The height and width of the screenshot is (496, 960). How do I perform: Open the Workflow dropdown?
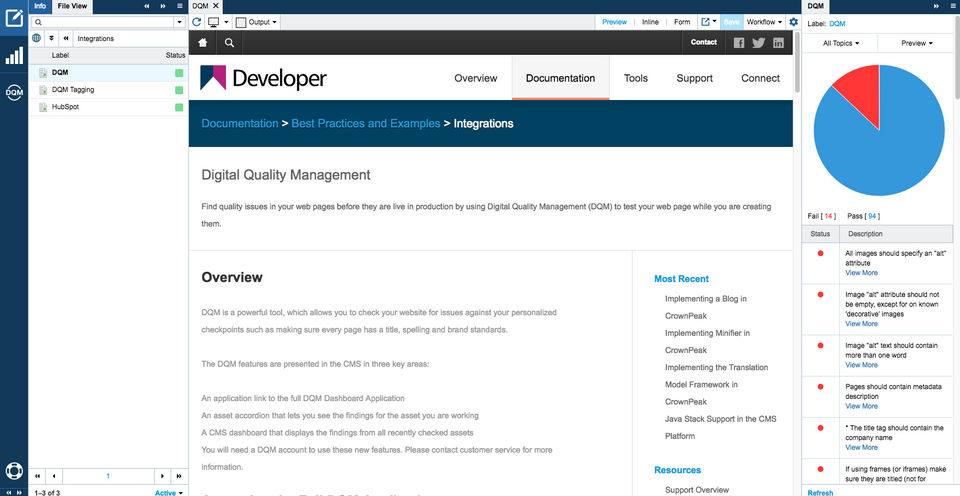(764, 22)
